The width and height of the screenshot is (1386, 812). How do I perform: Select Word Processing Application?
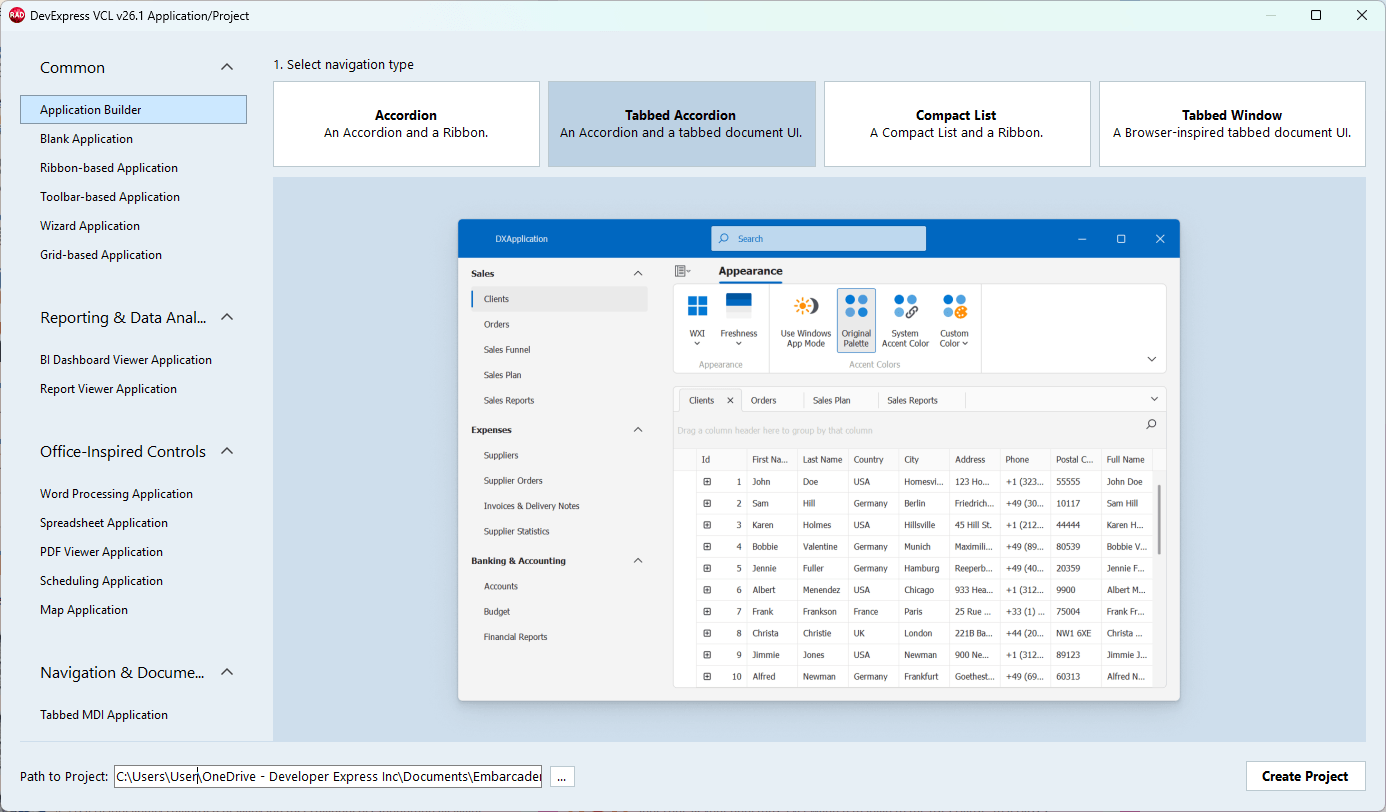133,494
